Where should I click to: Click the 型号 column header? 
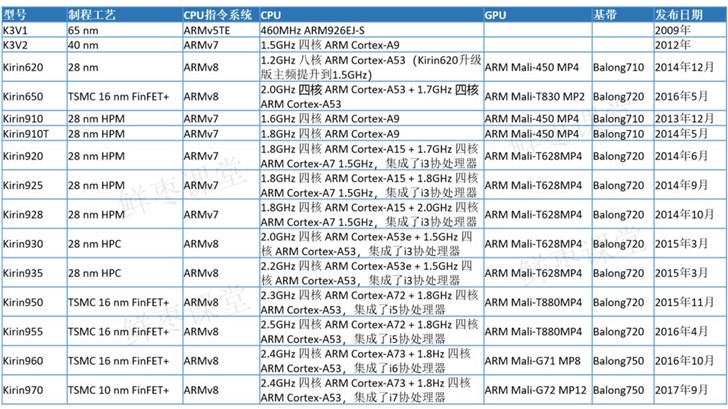16,17
